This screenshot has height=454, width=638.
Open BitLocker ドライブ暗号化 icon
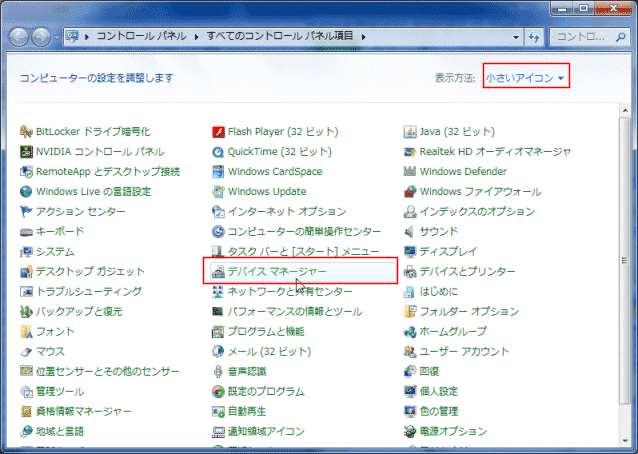[x=26, y=132]
